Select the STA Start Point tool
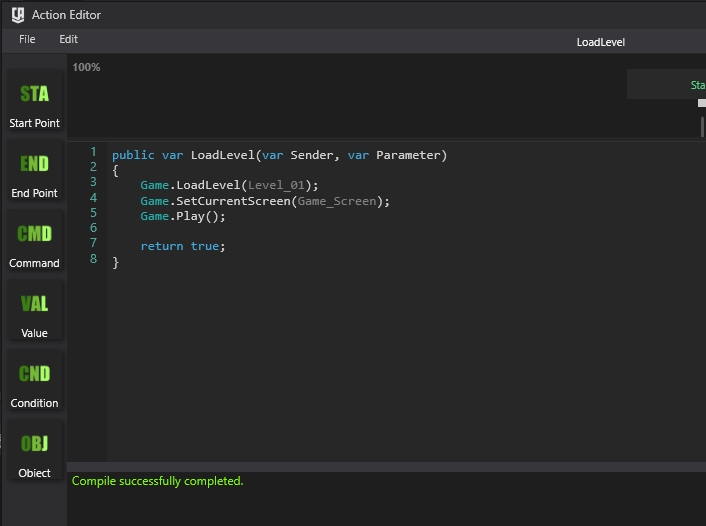Viewport: 706px width, 526px height. pyautogui.click(x=34, y=104)
